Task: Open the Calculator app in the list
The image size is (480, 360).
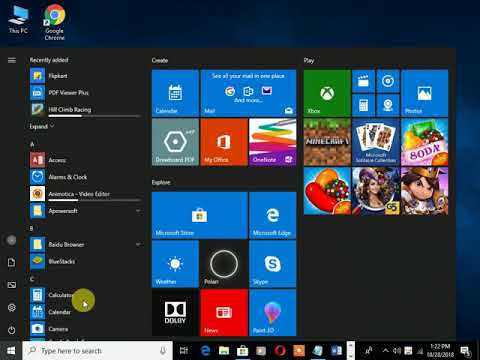Action: click(x=85, y=295)
